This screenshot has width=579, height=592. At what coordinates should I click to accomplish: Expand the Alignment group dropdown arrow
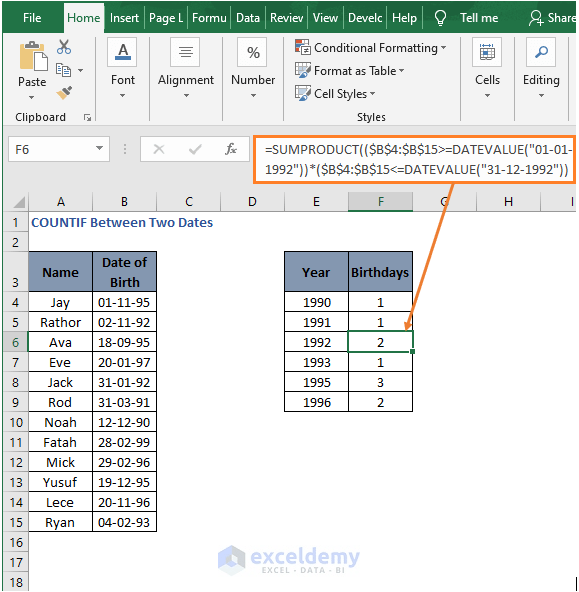coord(186,96)
